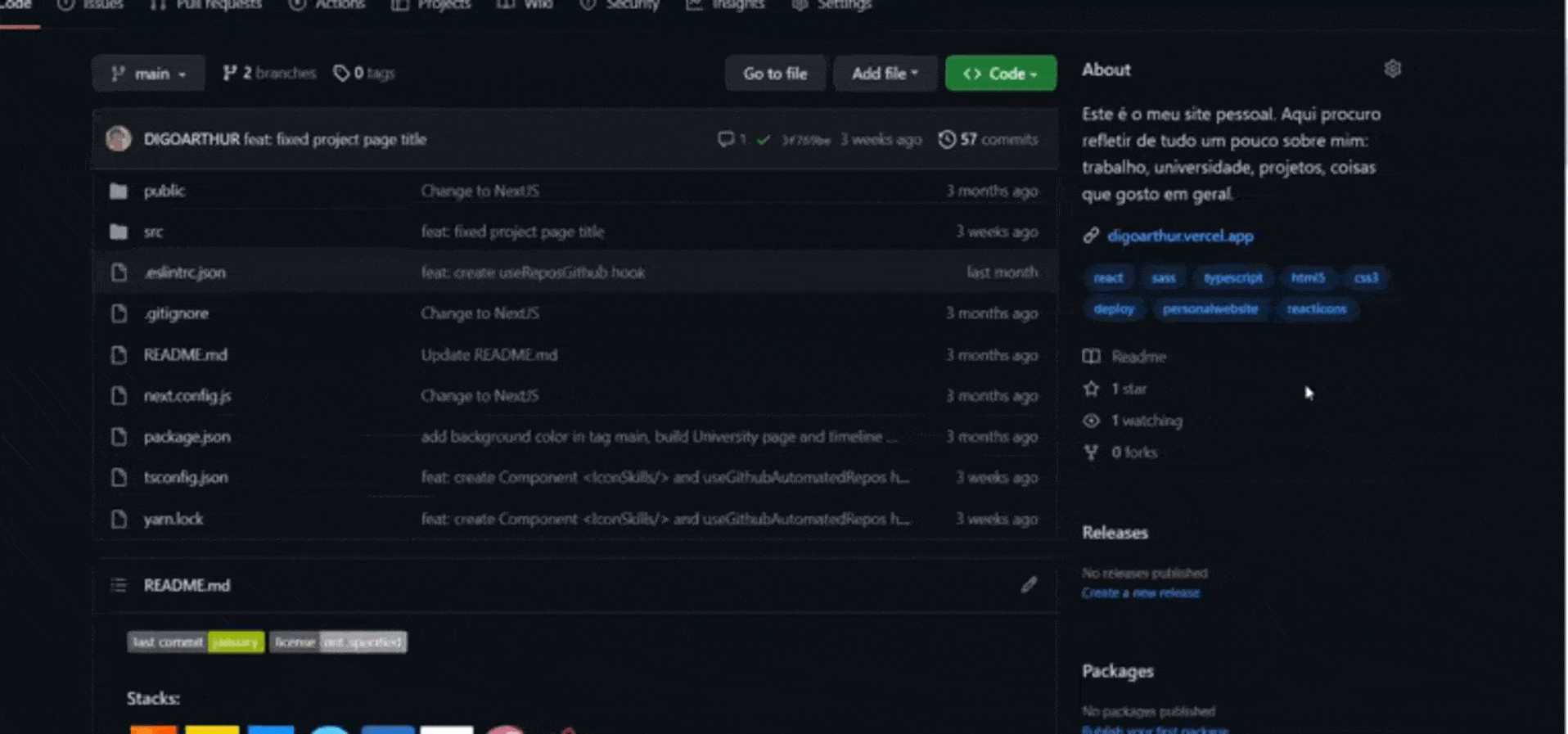Edit README with the pencil icon

[x=1029, y=584]
